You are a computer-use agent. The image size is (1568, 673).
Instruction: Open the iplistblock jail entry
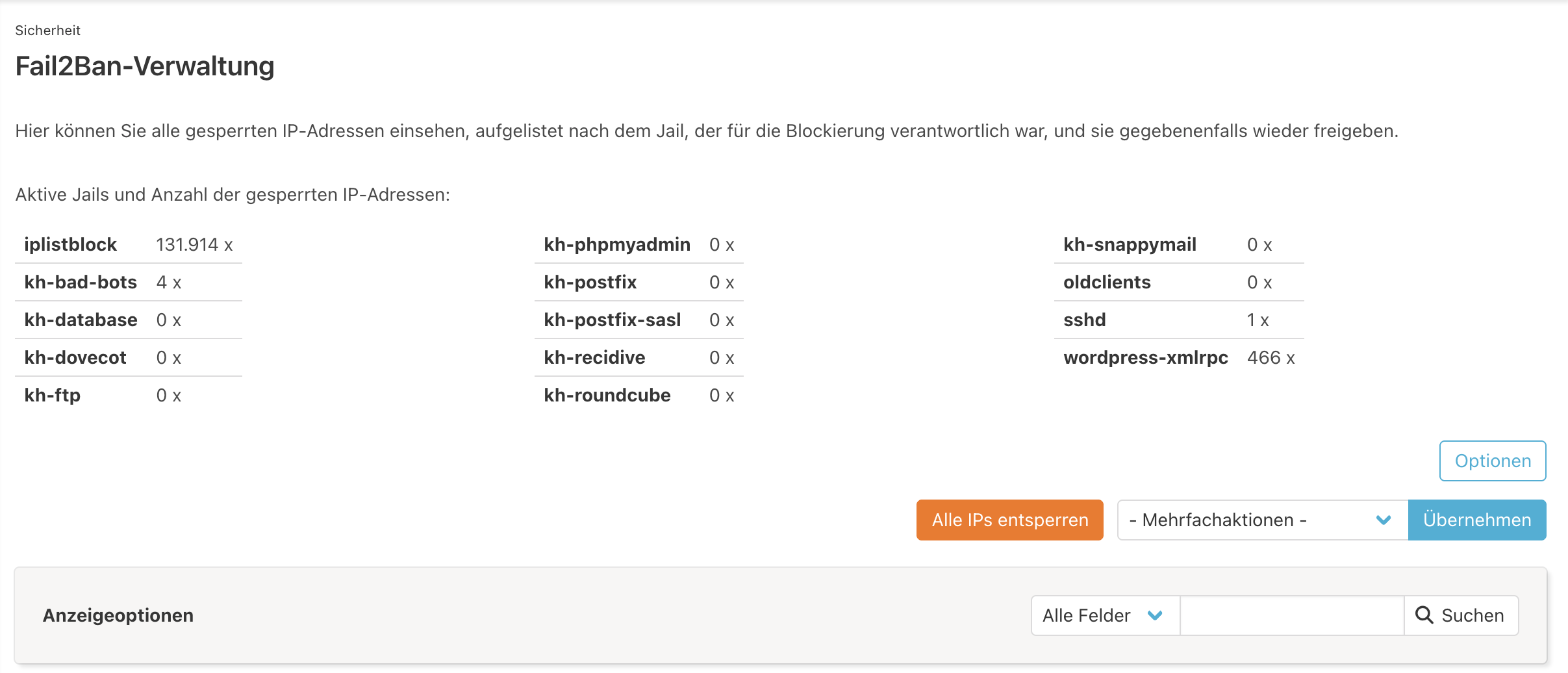(x=70, y=244)
